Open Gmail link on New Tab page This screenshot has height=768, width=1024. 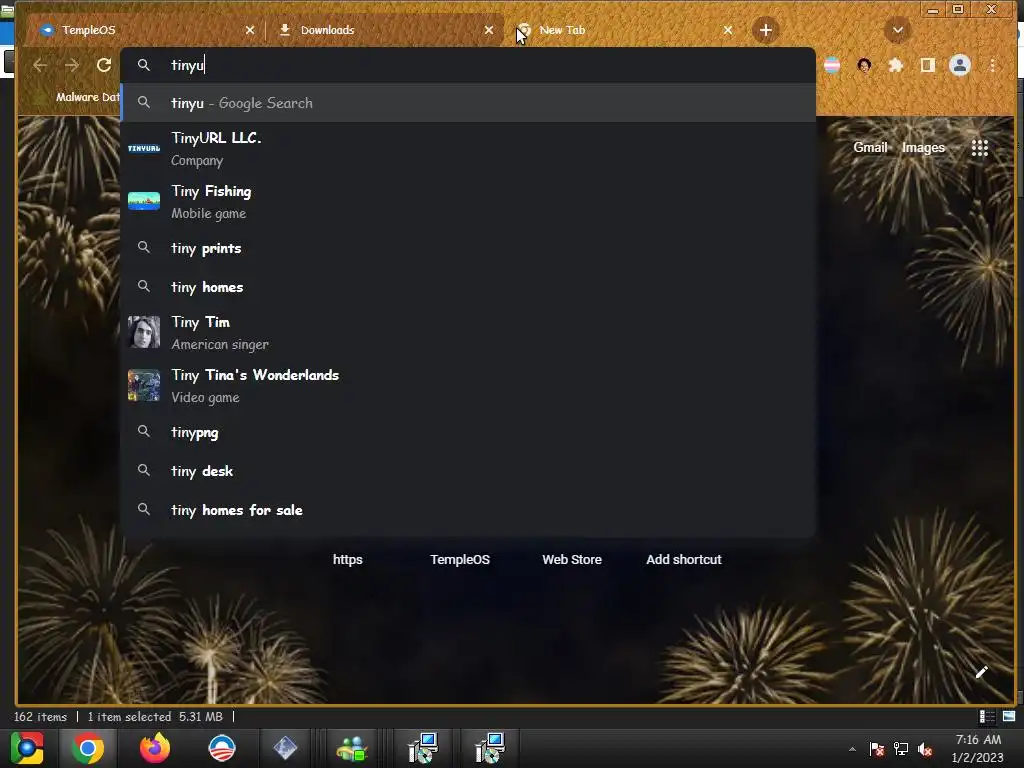point(870,148)
